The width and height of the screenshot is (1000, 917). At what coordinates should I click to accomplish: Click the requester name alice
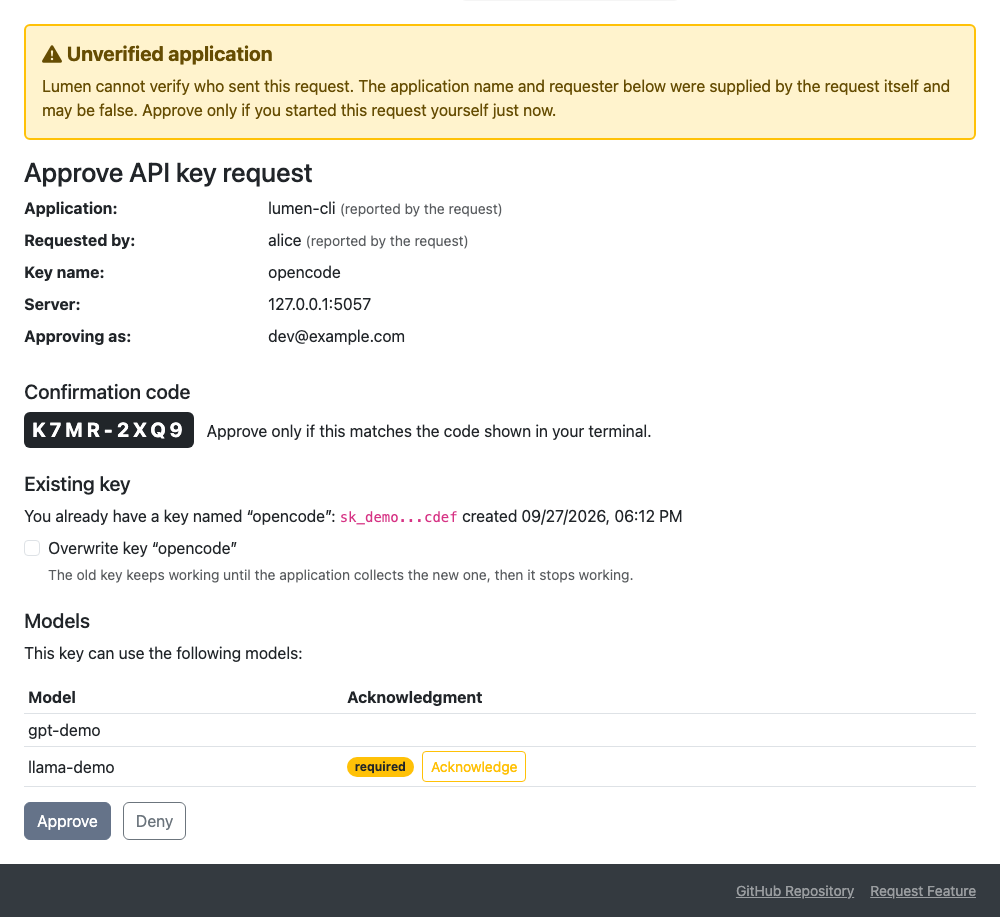click(x=284, y=240)
